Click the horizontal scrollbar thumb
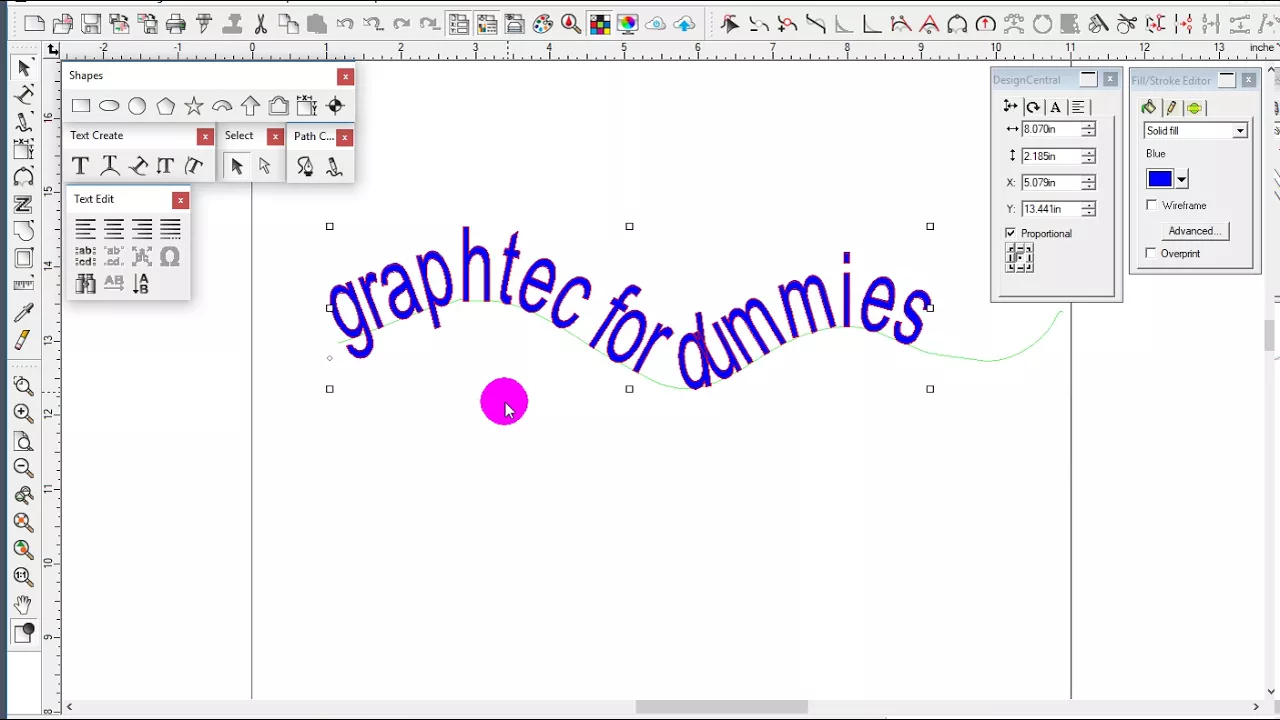Viewport: 1280px width, 720px height. click(721, 707)
